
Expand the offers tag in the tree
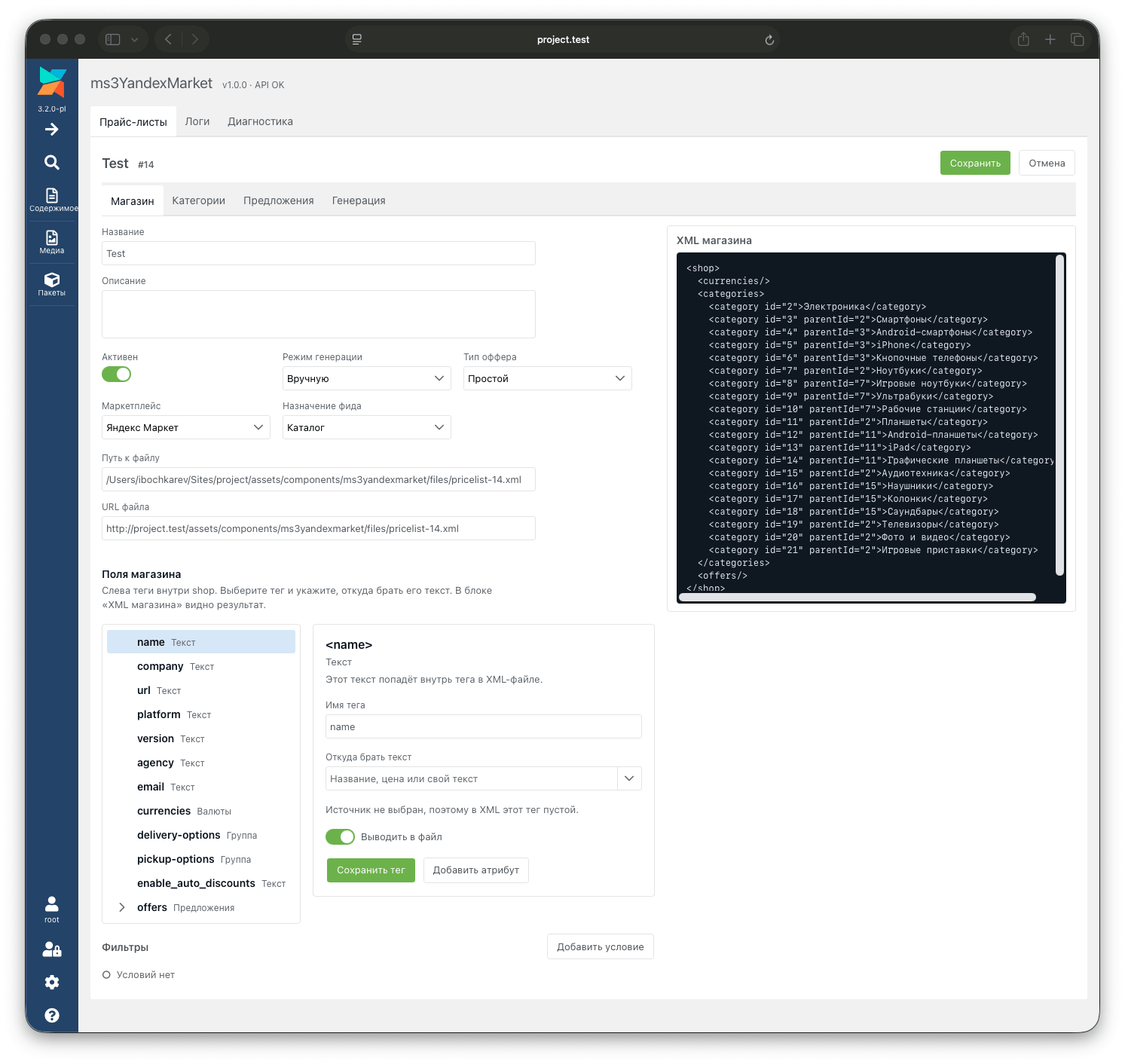(122, 907)
